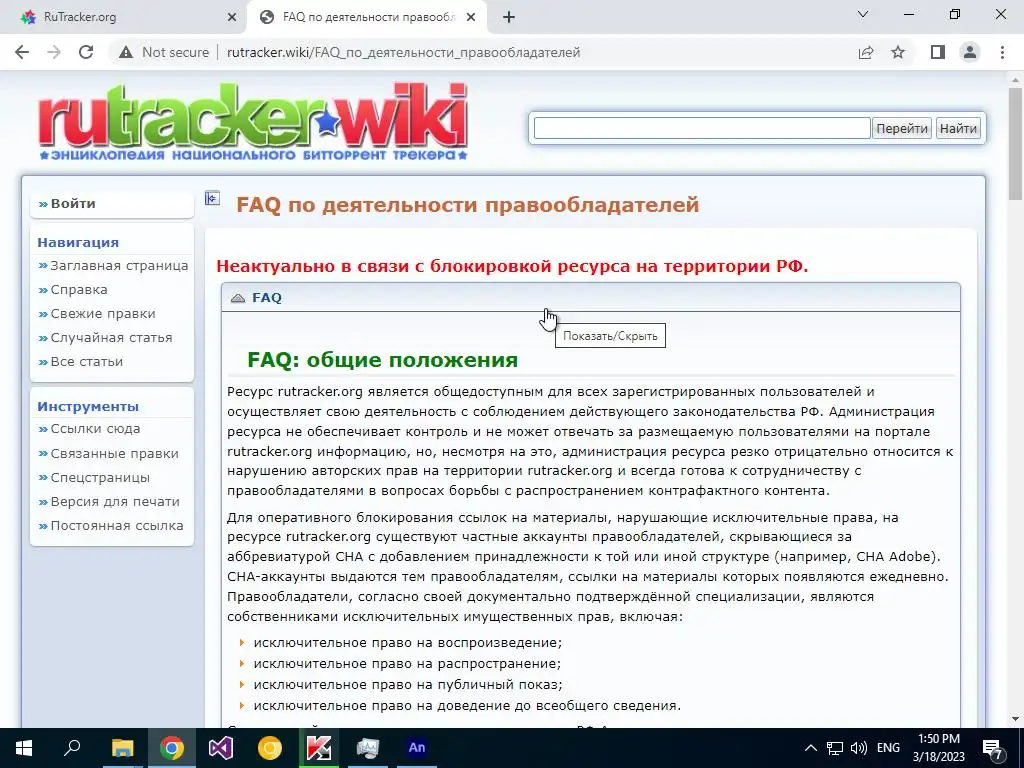Click the share page icon in the address bar

pyautogui.click(x=866, y=52)
